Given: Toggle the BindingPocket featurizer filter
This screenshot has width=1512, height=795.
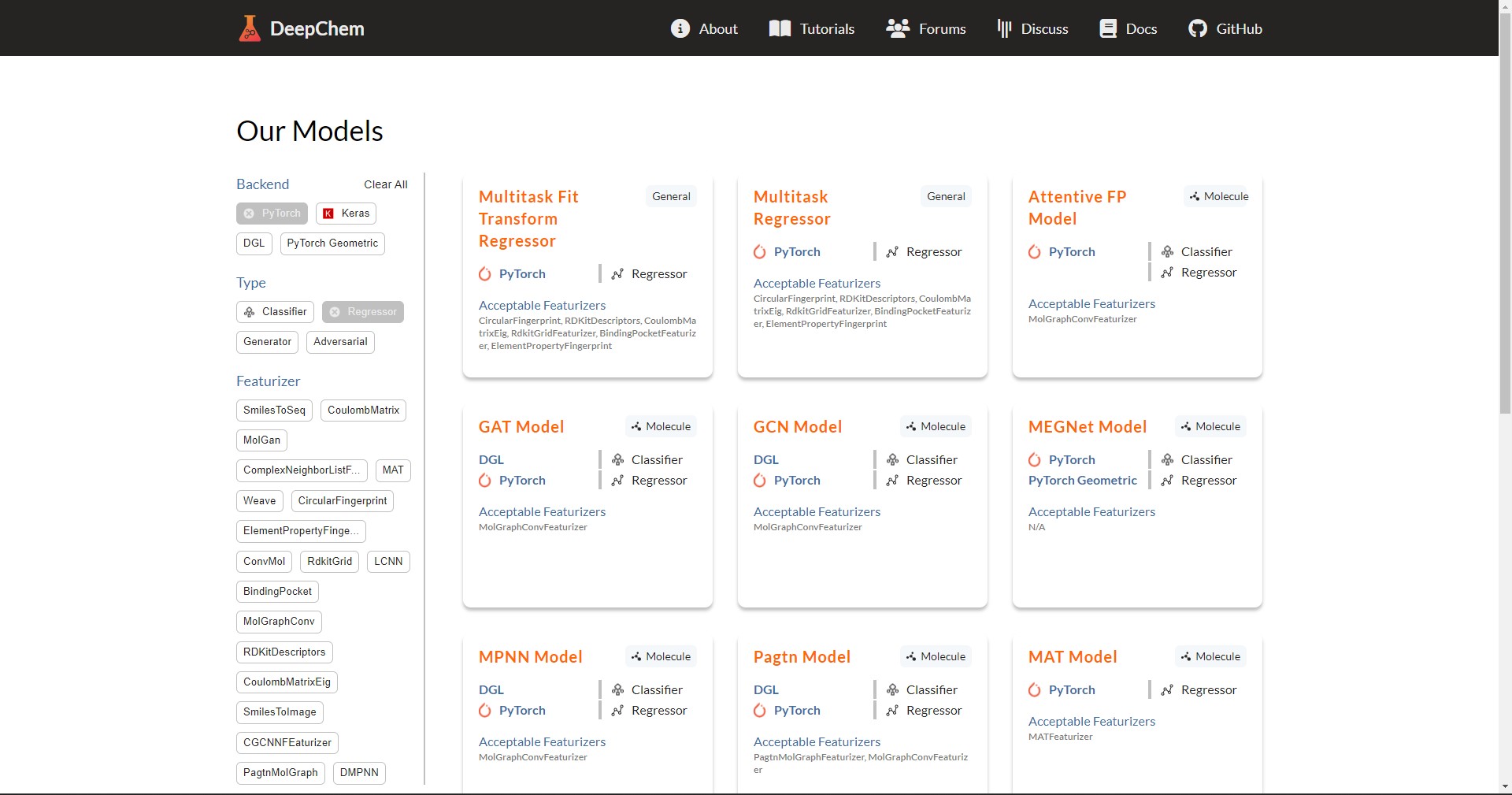Looking at the screenshot, I should (277, 592).
